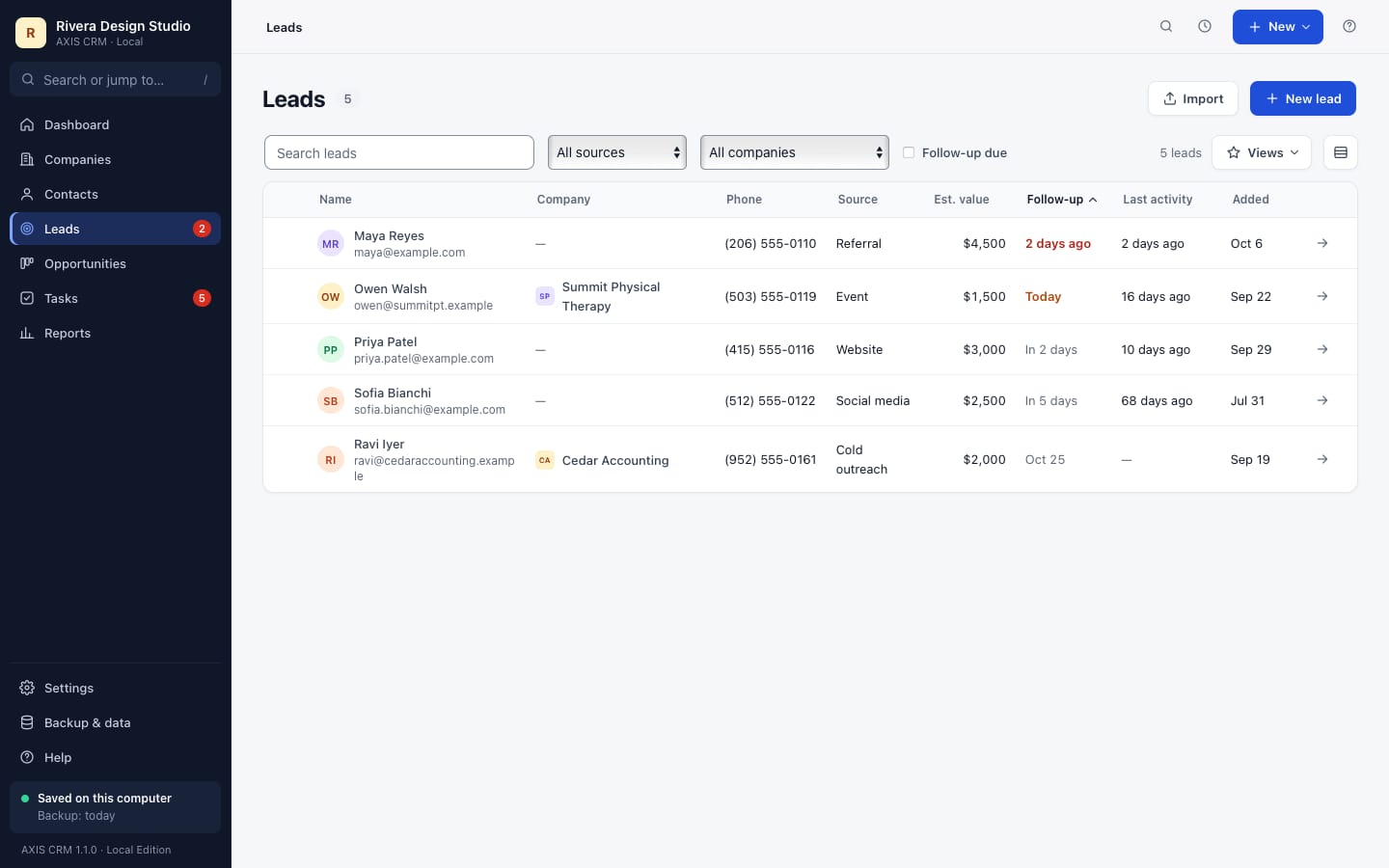1389x868 pixels.
Task: Click the Import button
Action: click(1193, 98)
